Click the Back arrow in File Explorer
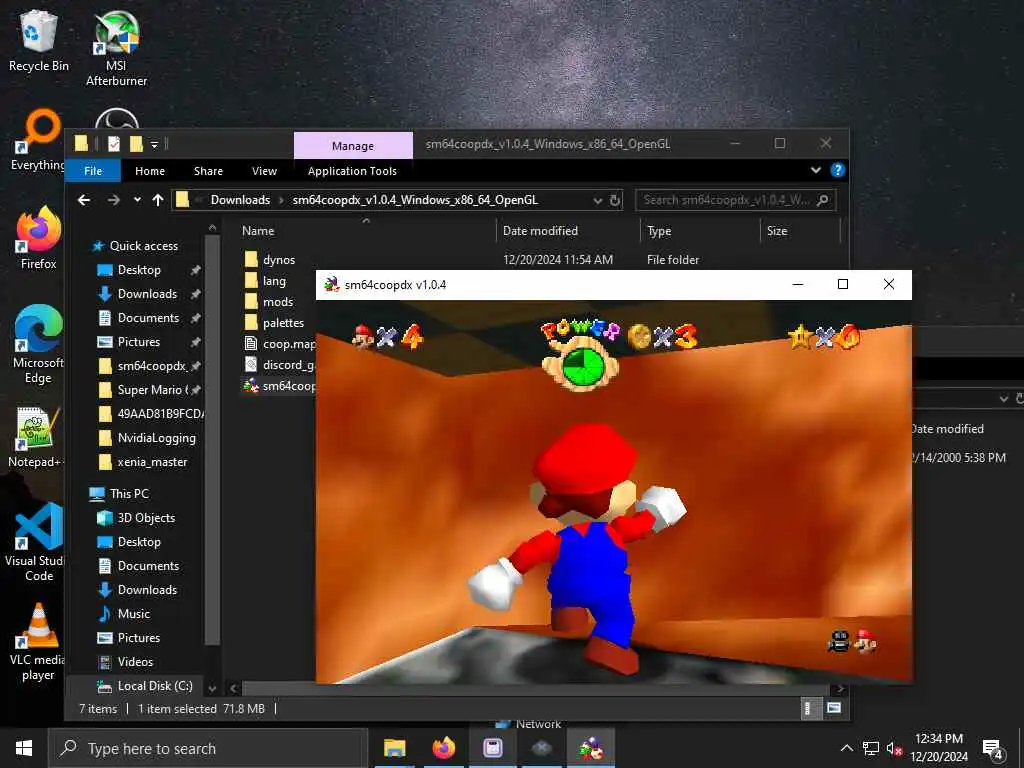The image size is (1024, 768). click(84, 200)
